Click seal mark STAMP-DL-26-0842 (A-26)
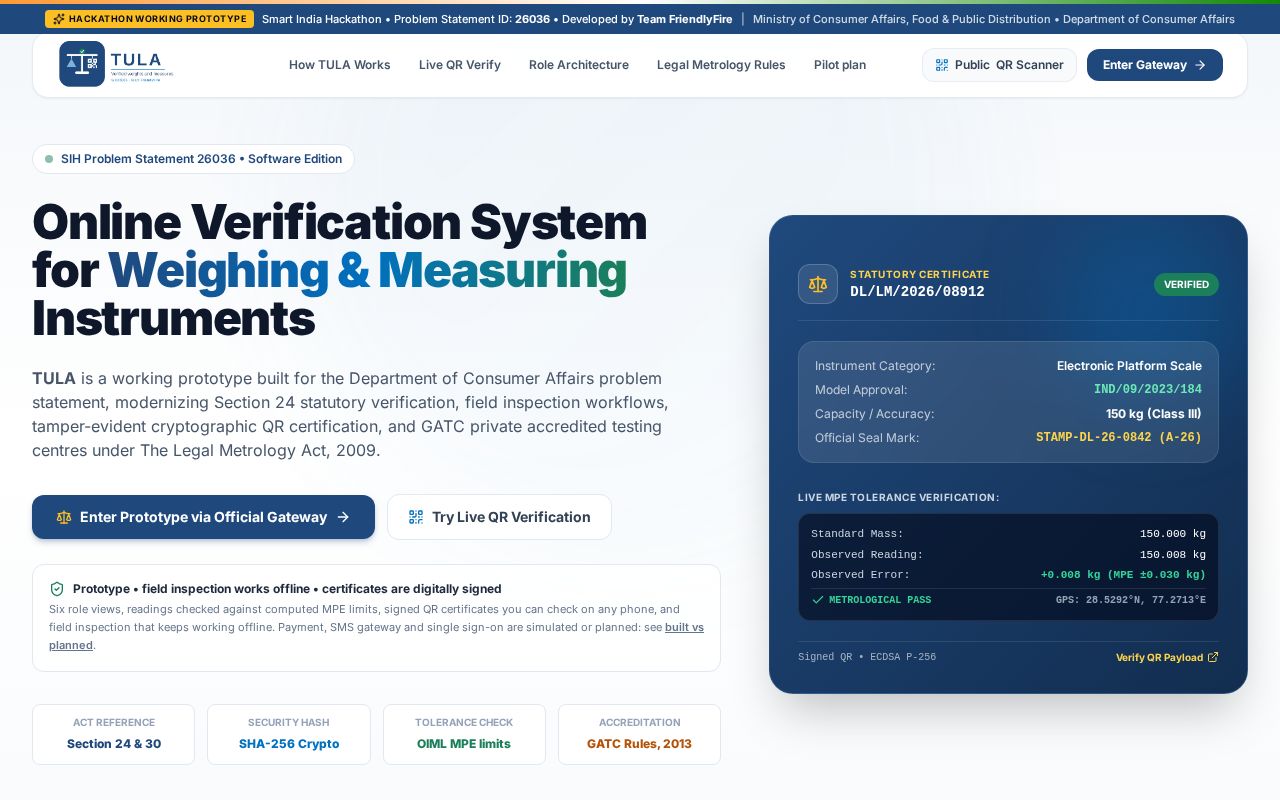Viewport: 1280px width, 800px height. pyautogui.click(x=1119, y=438)
